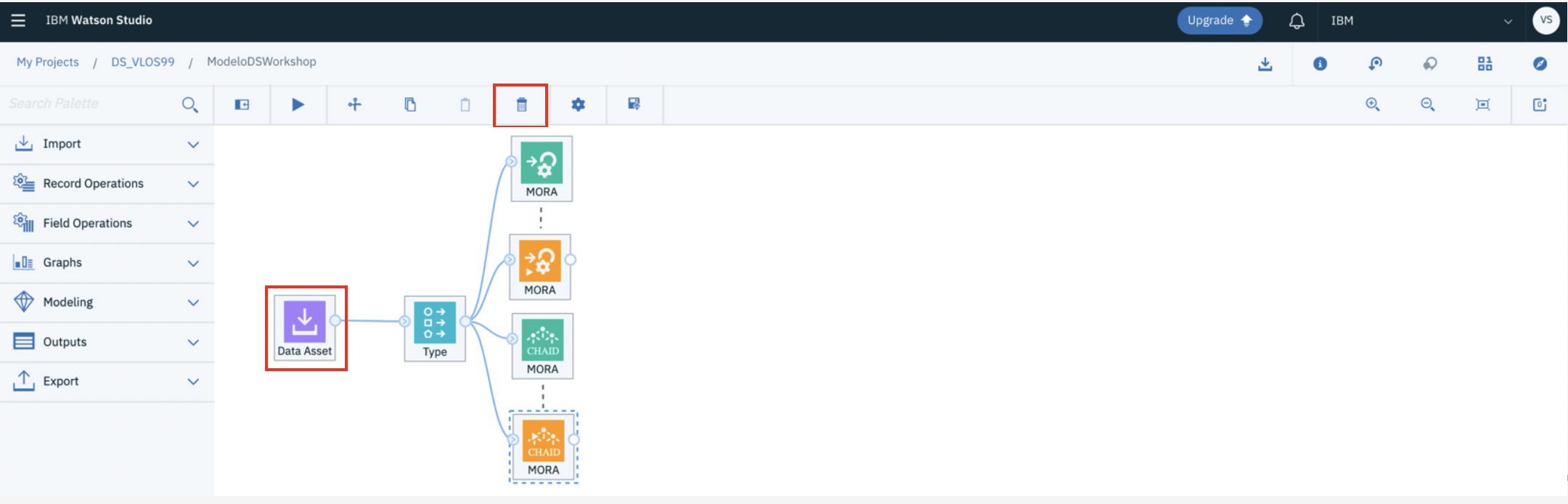
Task: Select the Data Asset node
Action: tap(305, 328)
